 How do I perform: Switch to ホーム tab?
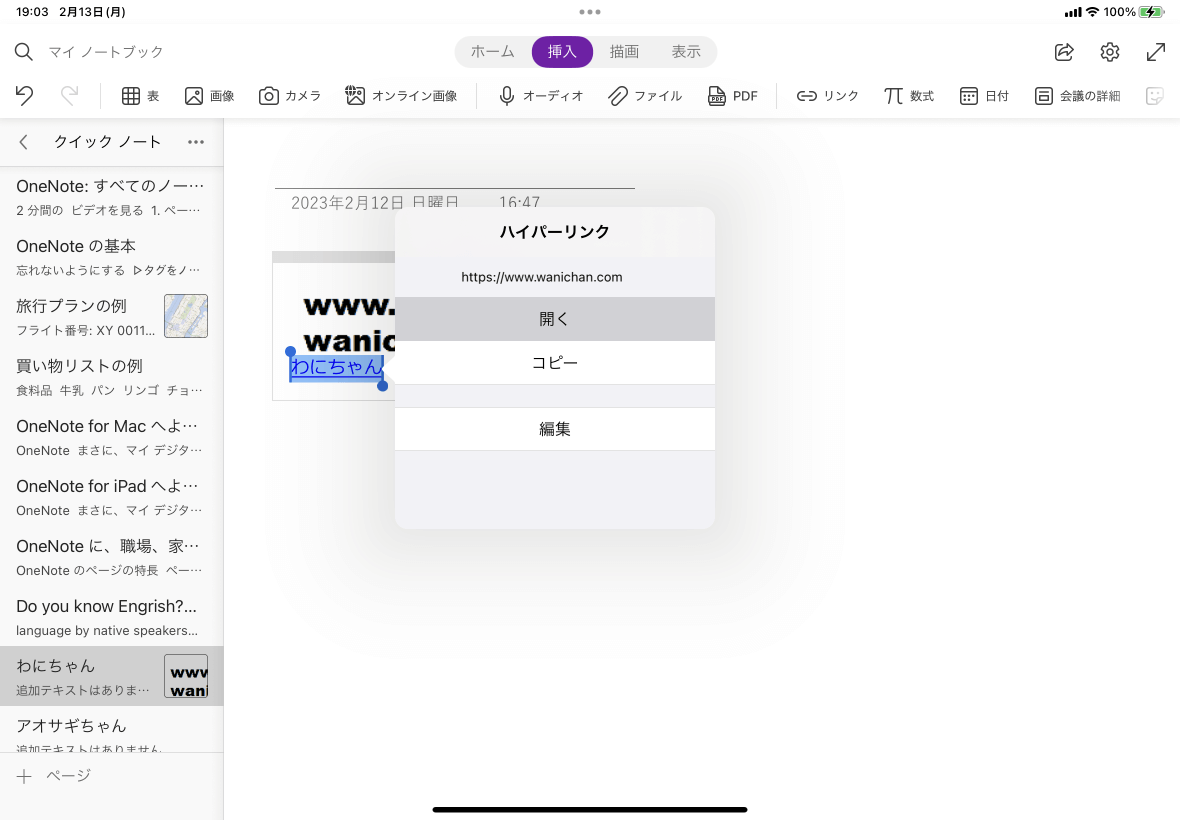(493, 52)
